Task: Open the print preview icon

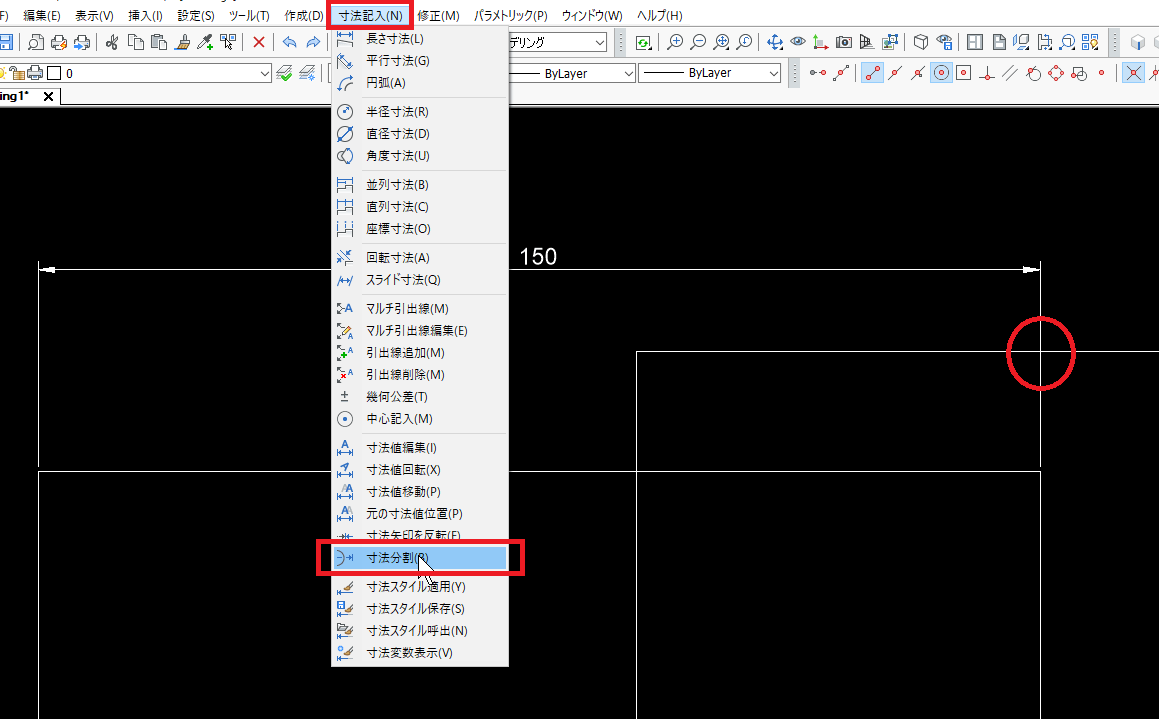Action: click(35, 42)
